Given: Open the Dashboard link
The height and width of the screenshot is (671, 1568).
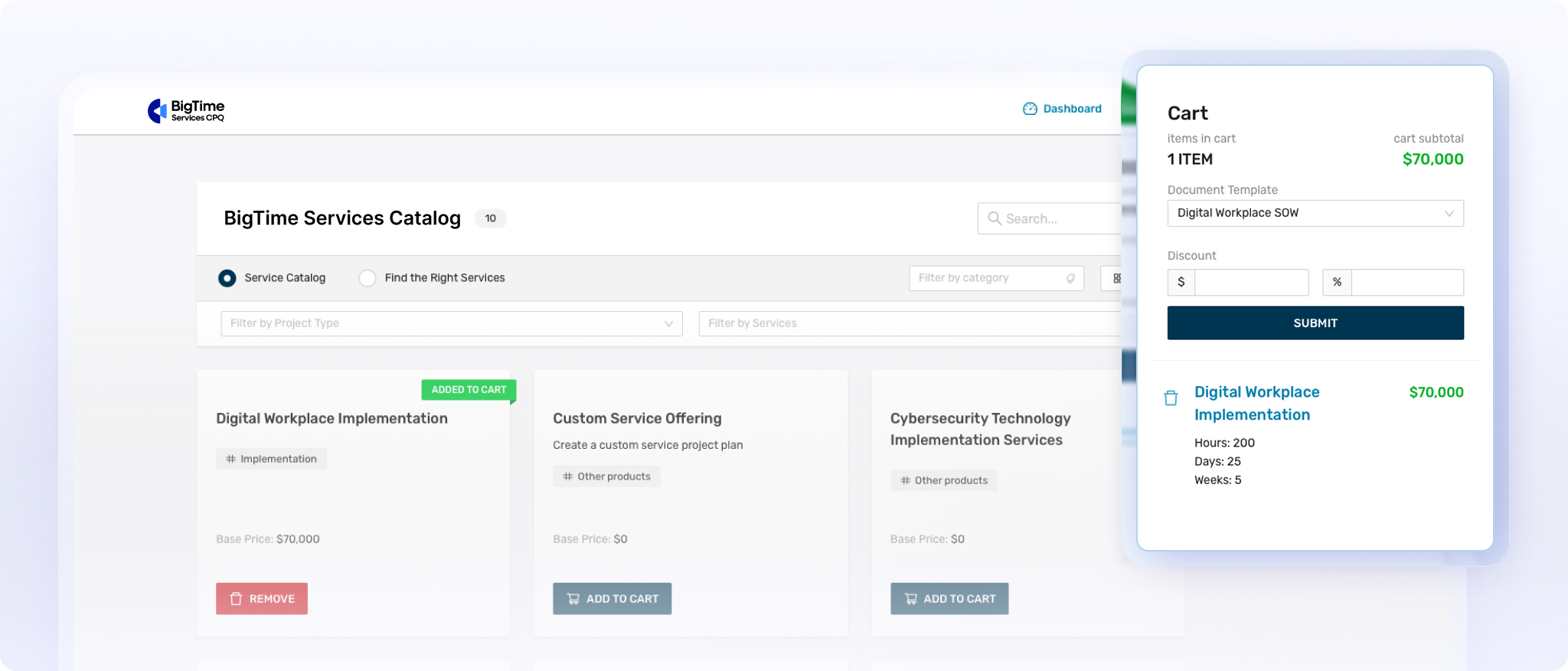Looking at the screenshot, I should point(1072,109).
